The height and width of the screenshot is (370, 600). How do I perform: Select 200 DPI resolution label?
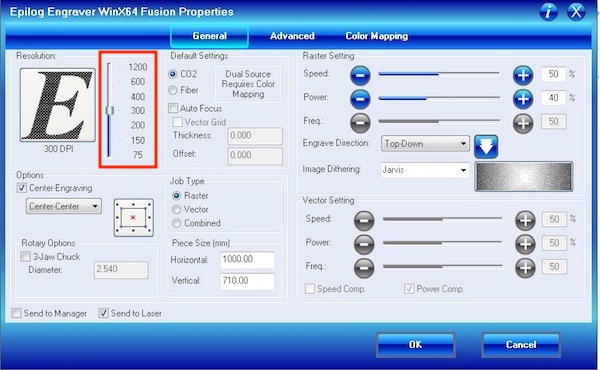pos(138,126)
